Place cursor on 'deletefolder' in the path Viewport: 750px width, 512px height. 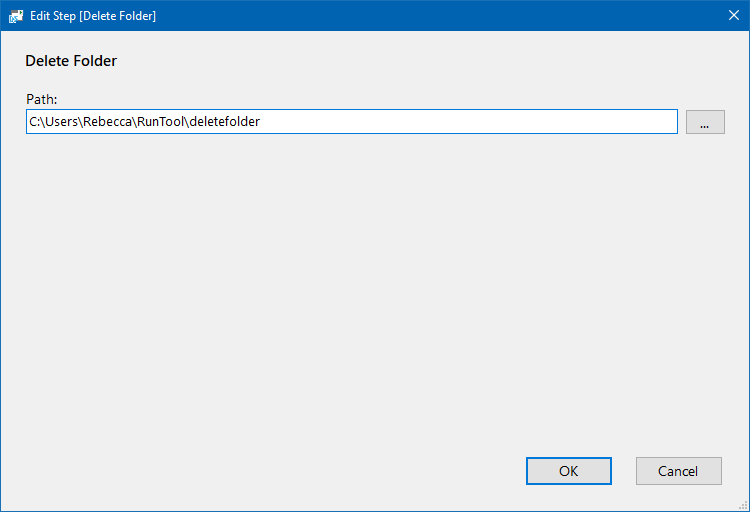225,122
